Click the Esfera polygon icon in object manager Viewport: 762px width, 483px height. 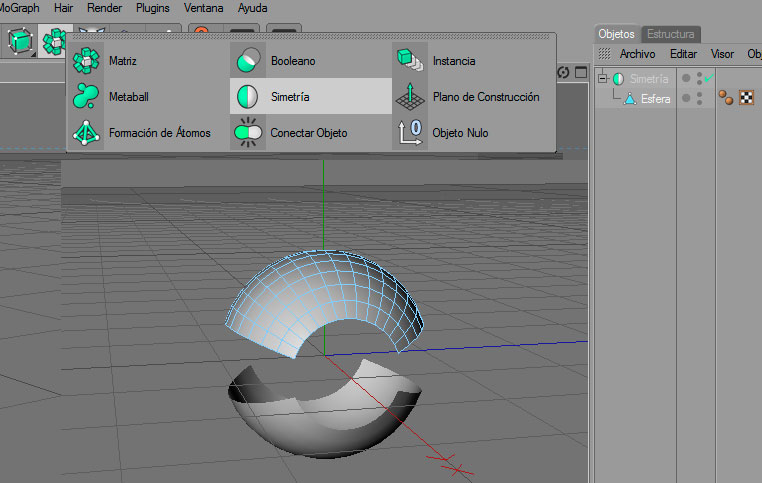[630, 99]
